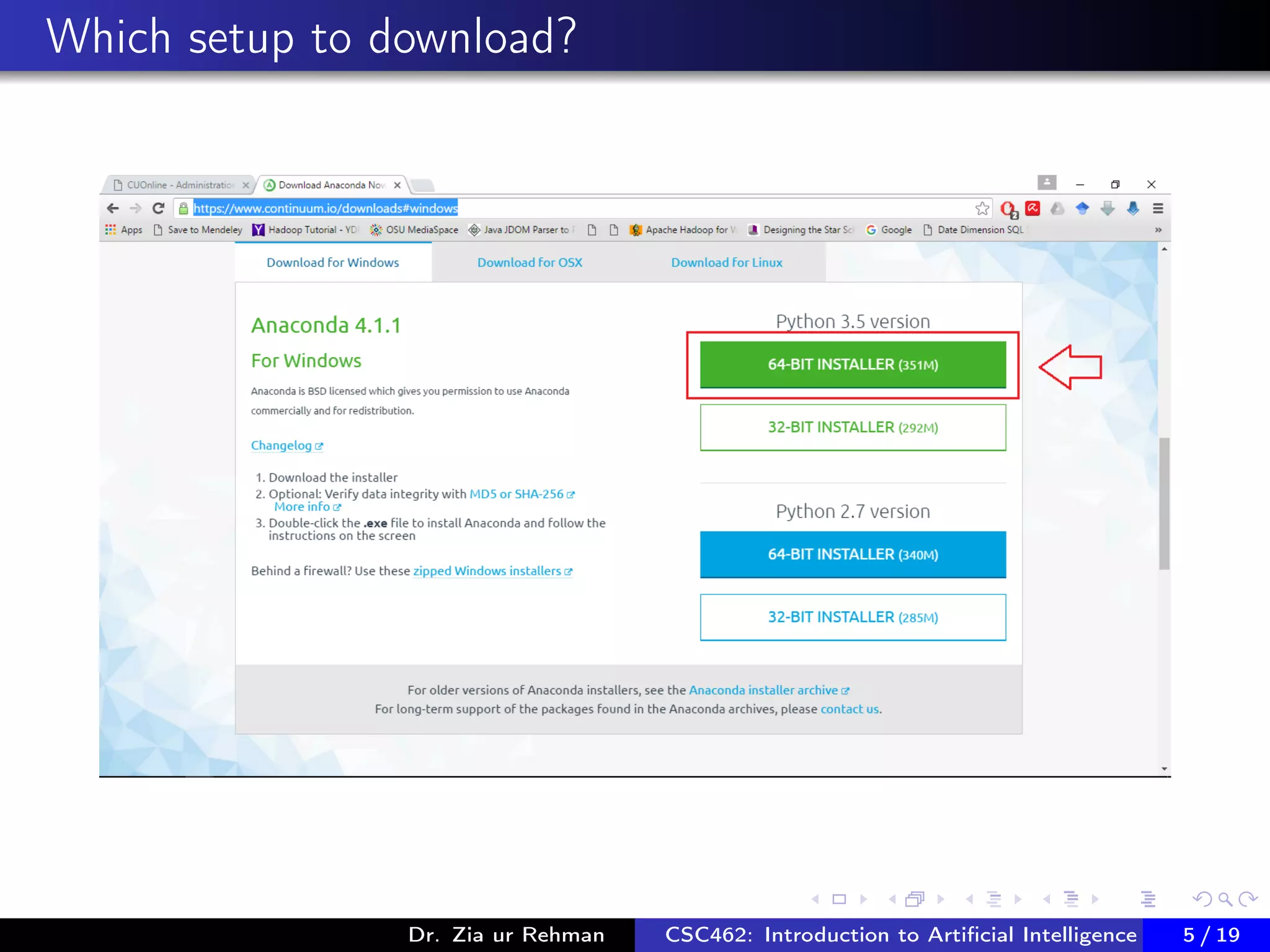Switch to Download for Linux tab
This screenshot has height=952, width=1270.
[x=726, y=263]
